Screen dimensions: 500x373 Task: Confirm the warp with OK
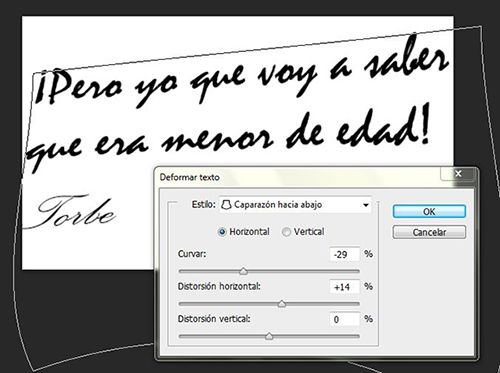pos(429,212)
